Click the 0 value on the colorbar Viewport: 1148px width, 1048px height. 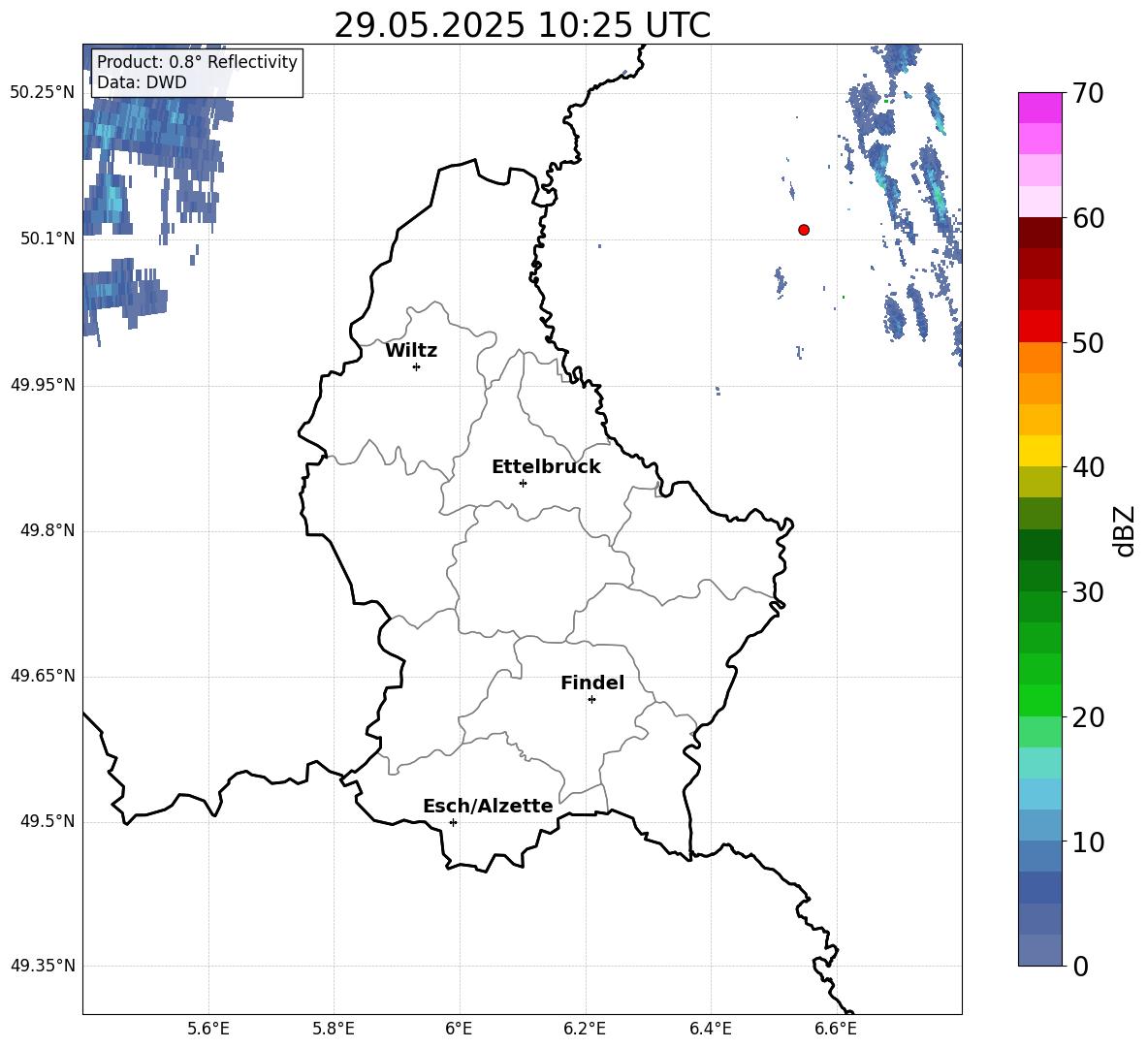click(x=1081, y=967)
